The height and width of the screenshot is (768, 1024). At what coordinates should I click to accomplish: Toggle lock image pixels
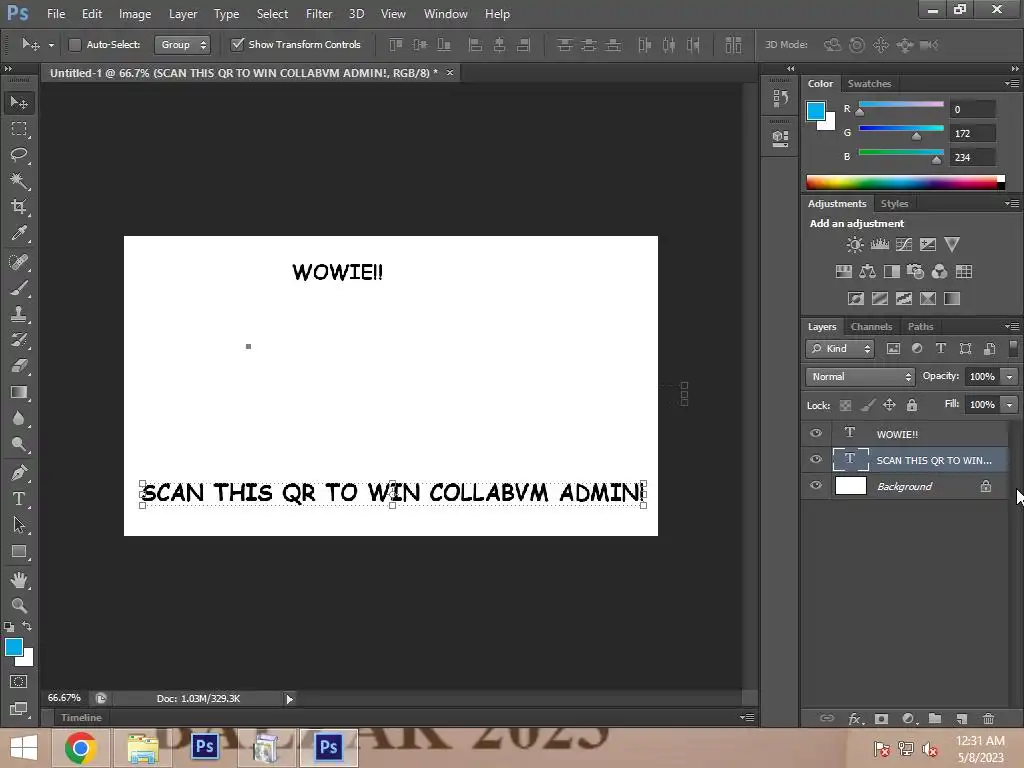tap(868, 406)
